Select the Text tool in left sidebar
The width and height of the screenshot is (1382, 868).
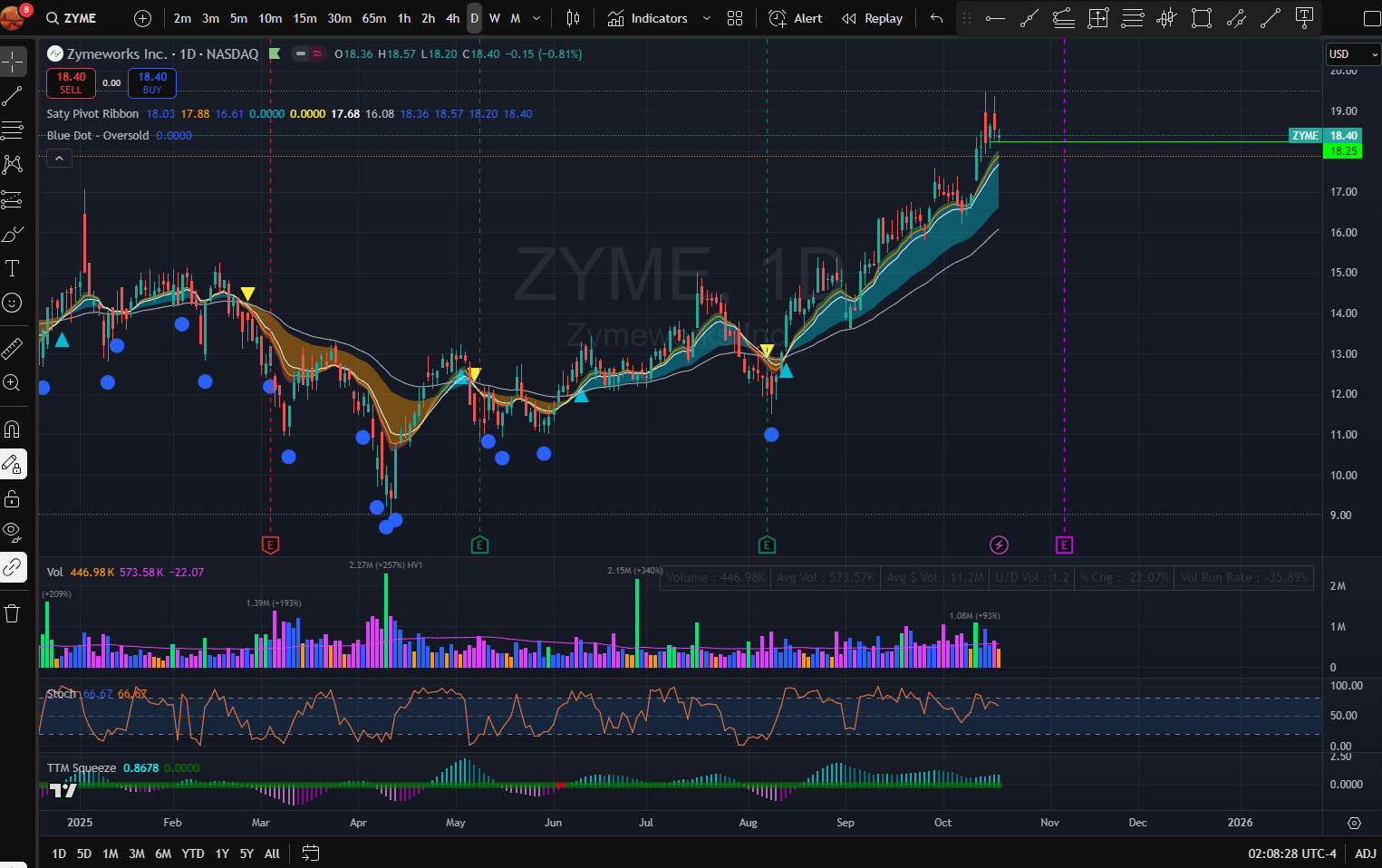coord(13,268)
